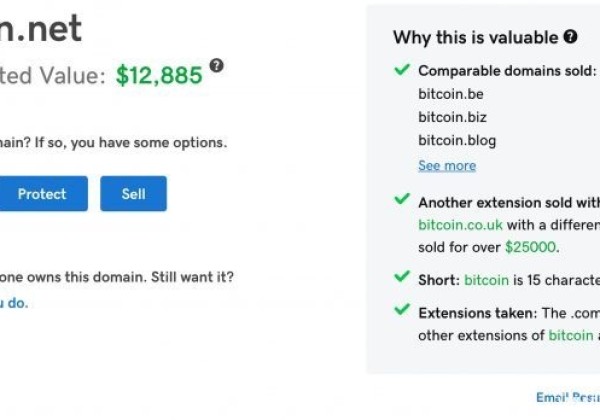Image resolution: width=600 pixels, height=420 pixels.
Task: Expand comparable domains with See more
Action: point(447,165)
